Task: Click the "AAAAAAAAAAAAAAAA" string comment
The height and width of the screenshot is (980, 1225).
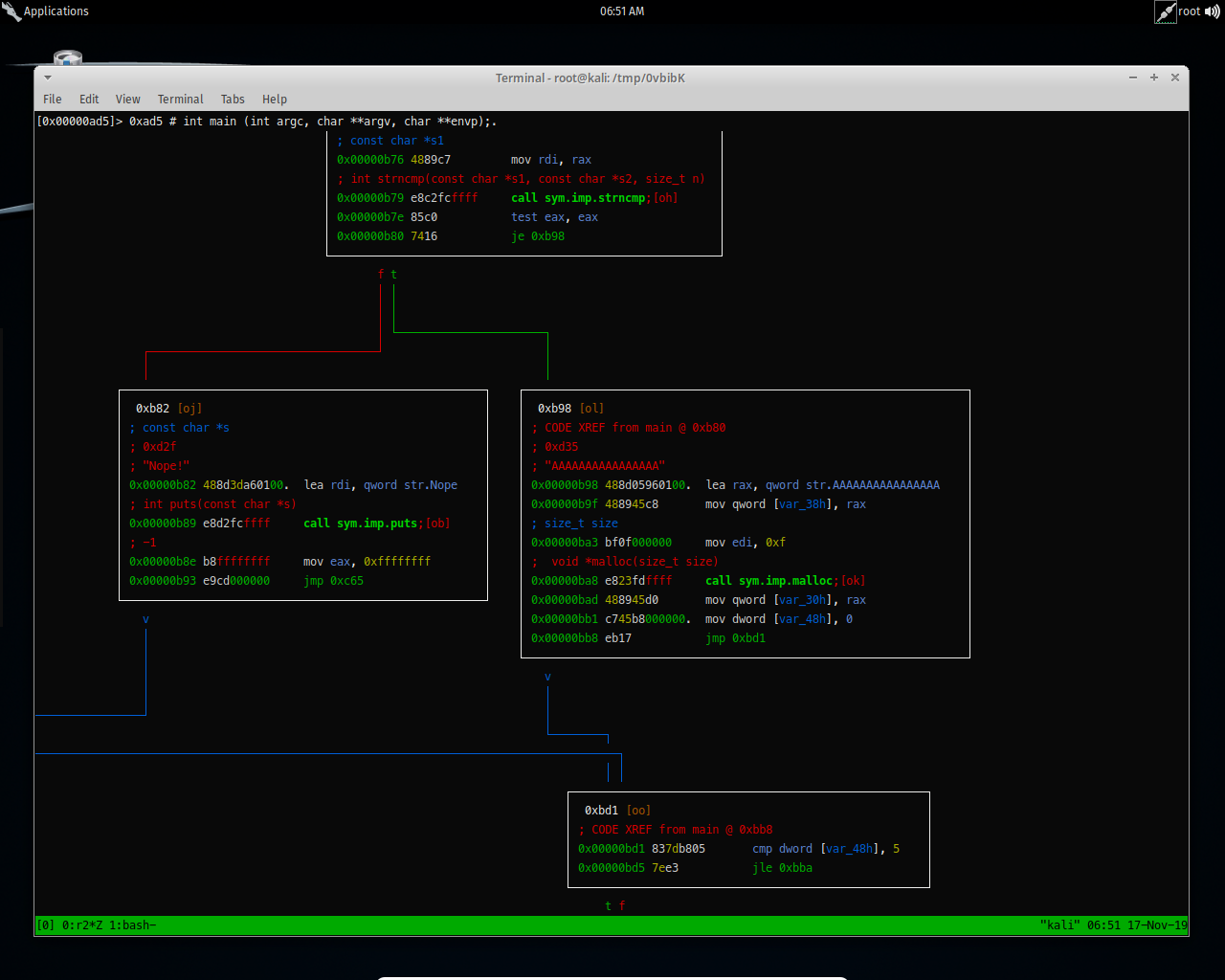Action: click(x=598, y=466)
